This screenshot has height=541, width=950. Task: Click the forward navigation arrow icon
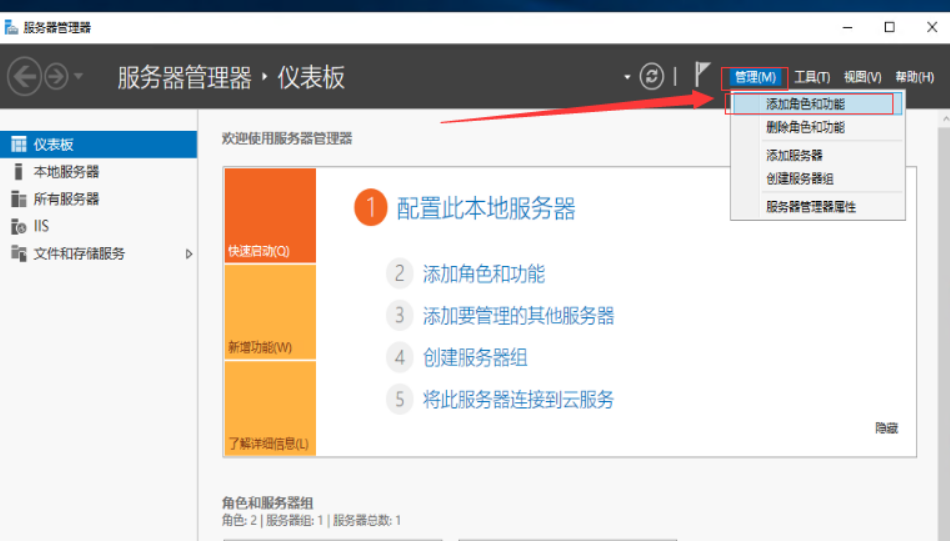55,77
